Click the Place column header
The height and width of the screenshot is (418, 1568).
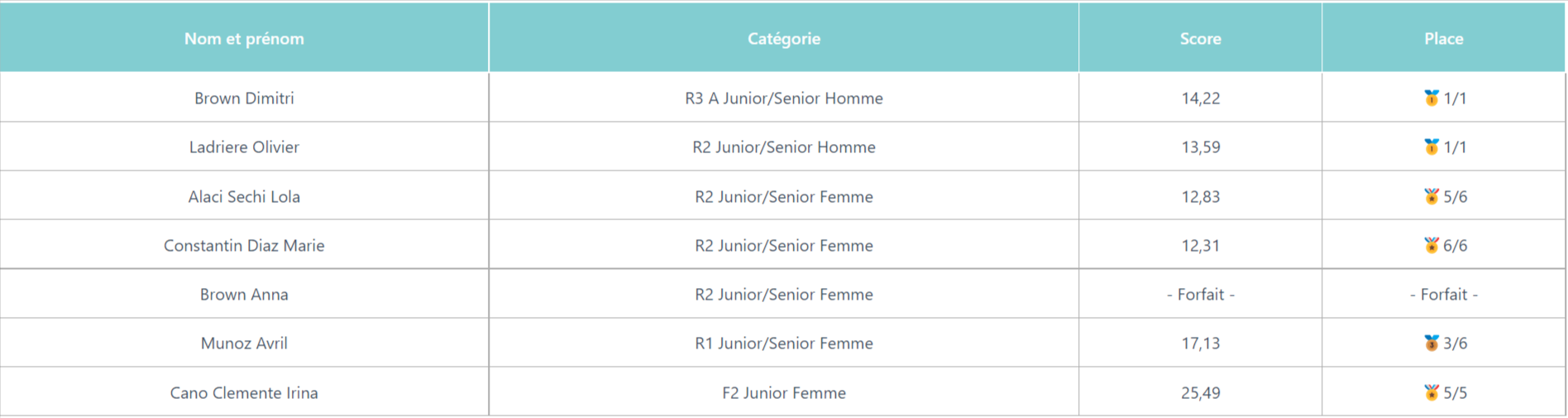pos(1443,38)
